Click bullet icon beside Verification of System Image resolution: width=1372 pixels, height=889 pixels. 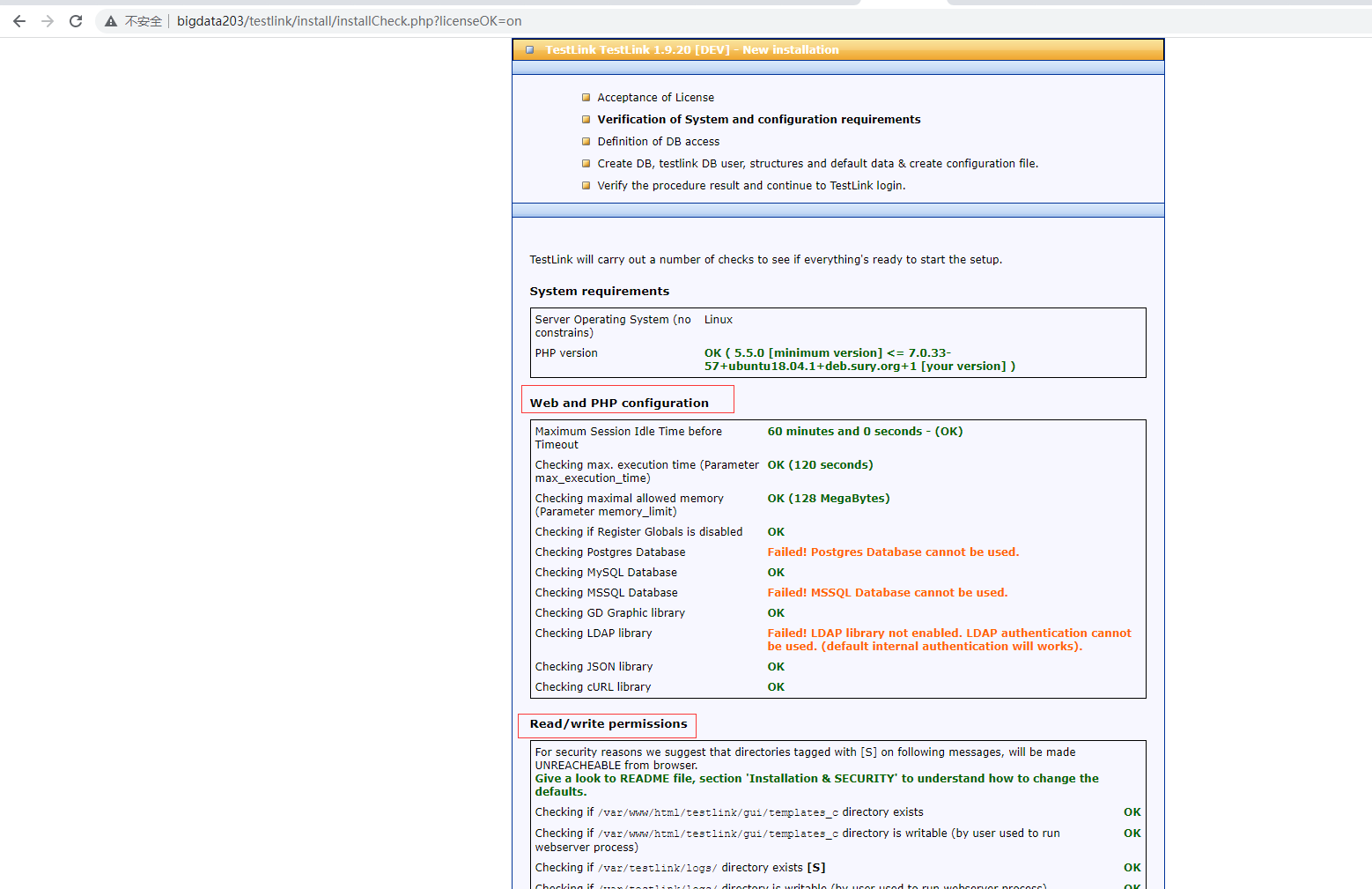(586, 120)
